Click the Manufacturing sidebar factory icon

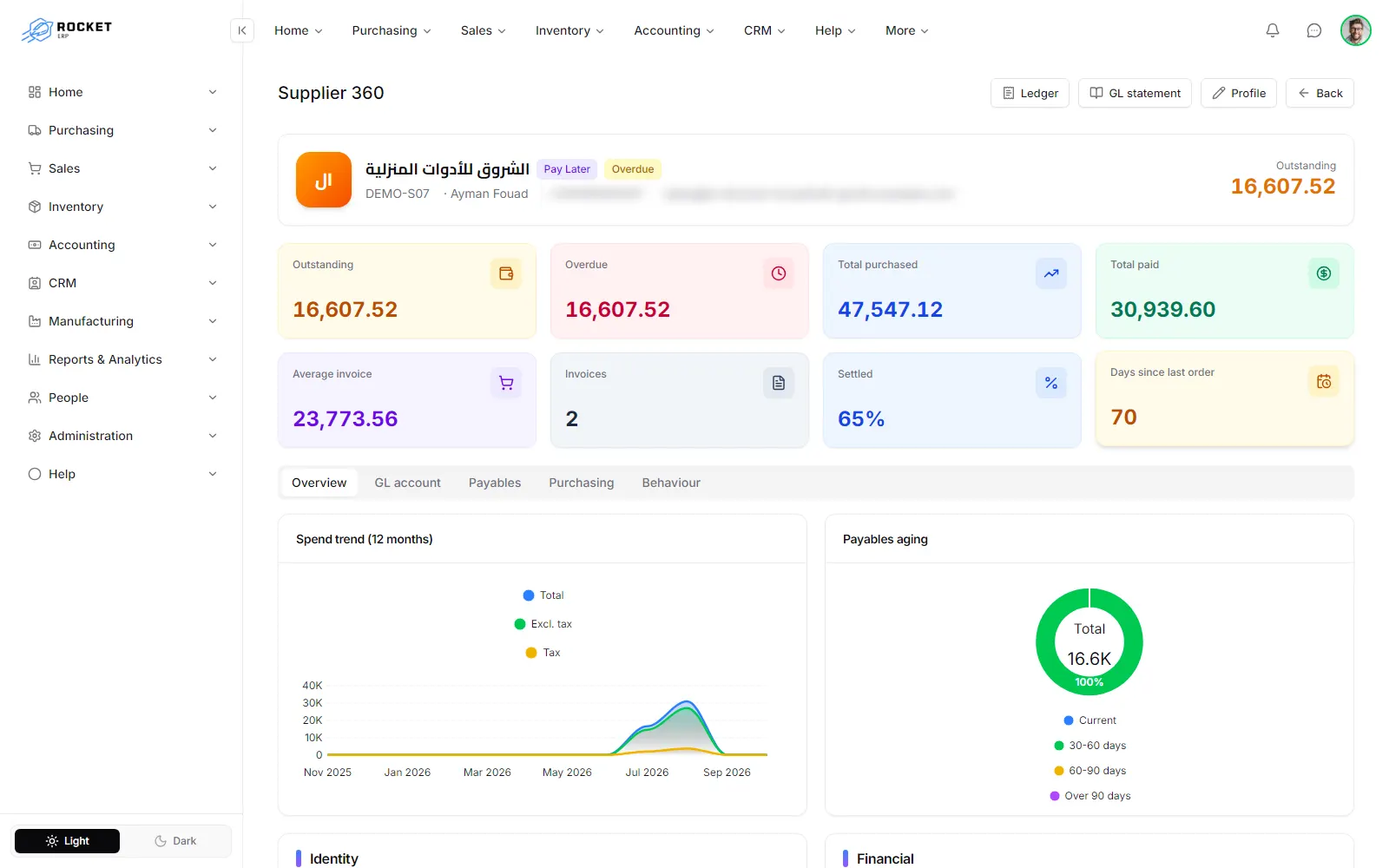pos(35,321)
